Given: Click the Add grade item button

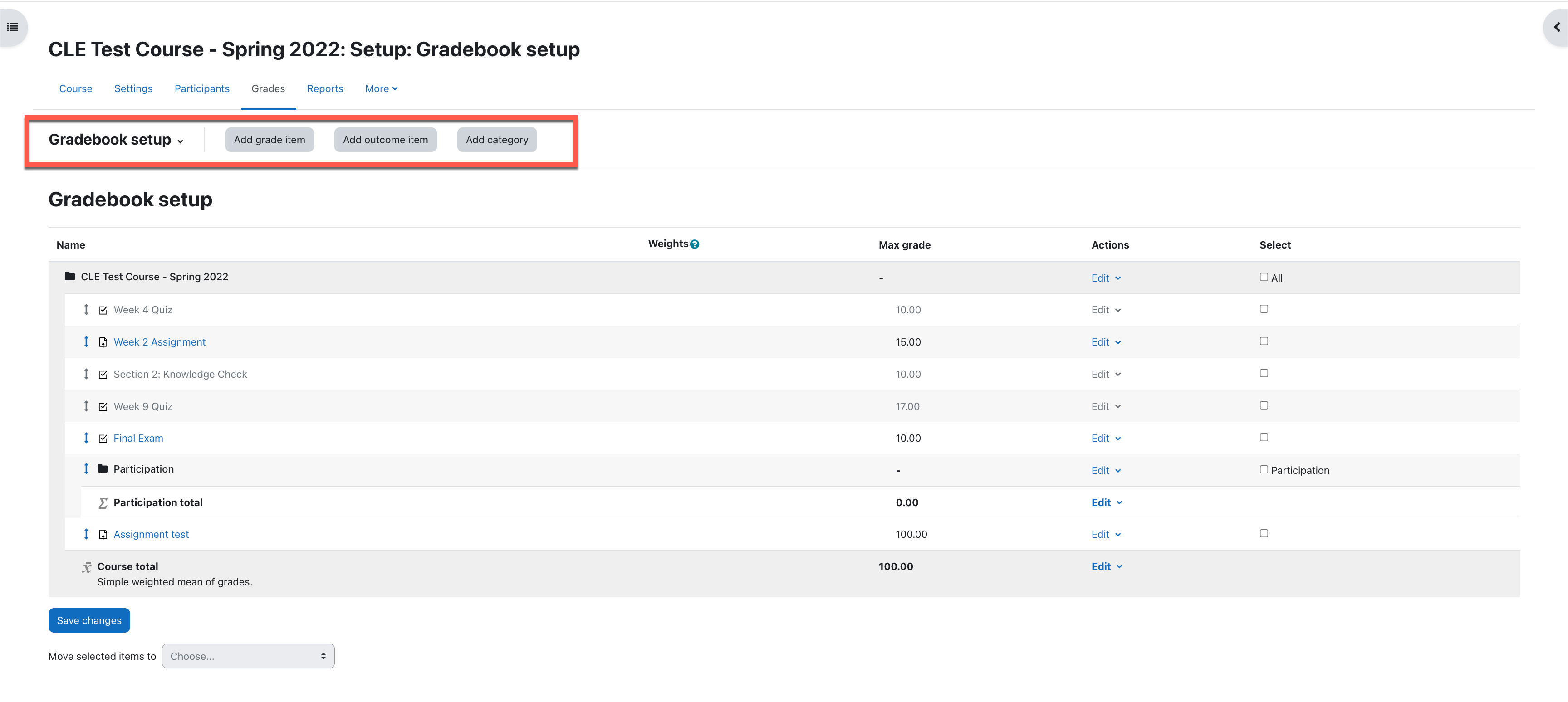Looking at the screenshot, I should [x=269, y=140].
